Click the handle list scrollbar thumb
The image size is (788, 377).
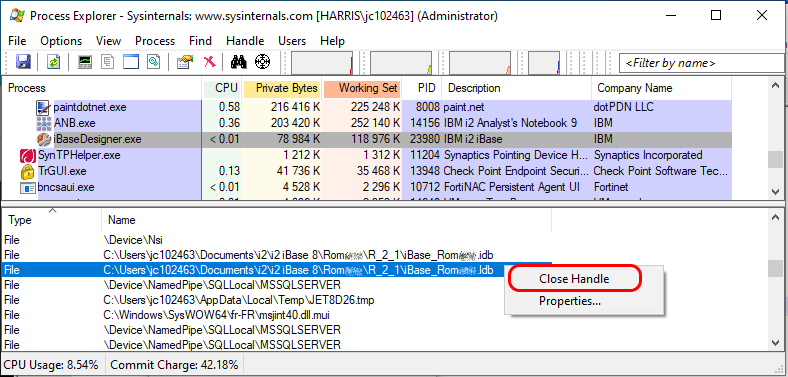click(x=776, y=269)
